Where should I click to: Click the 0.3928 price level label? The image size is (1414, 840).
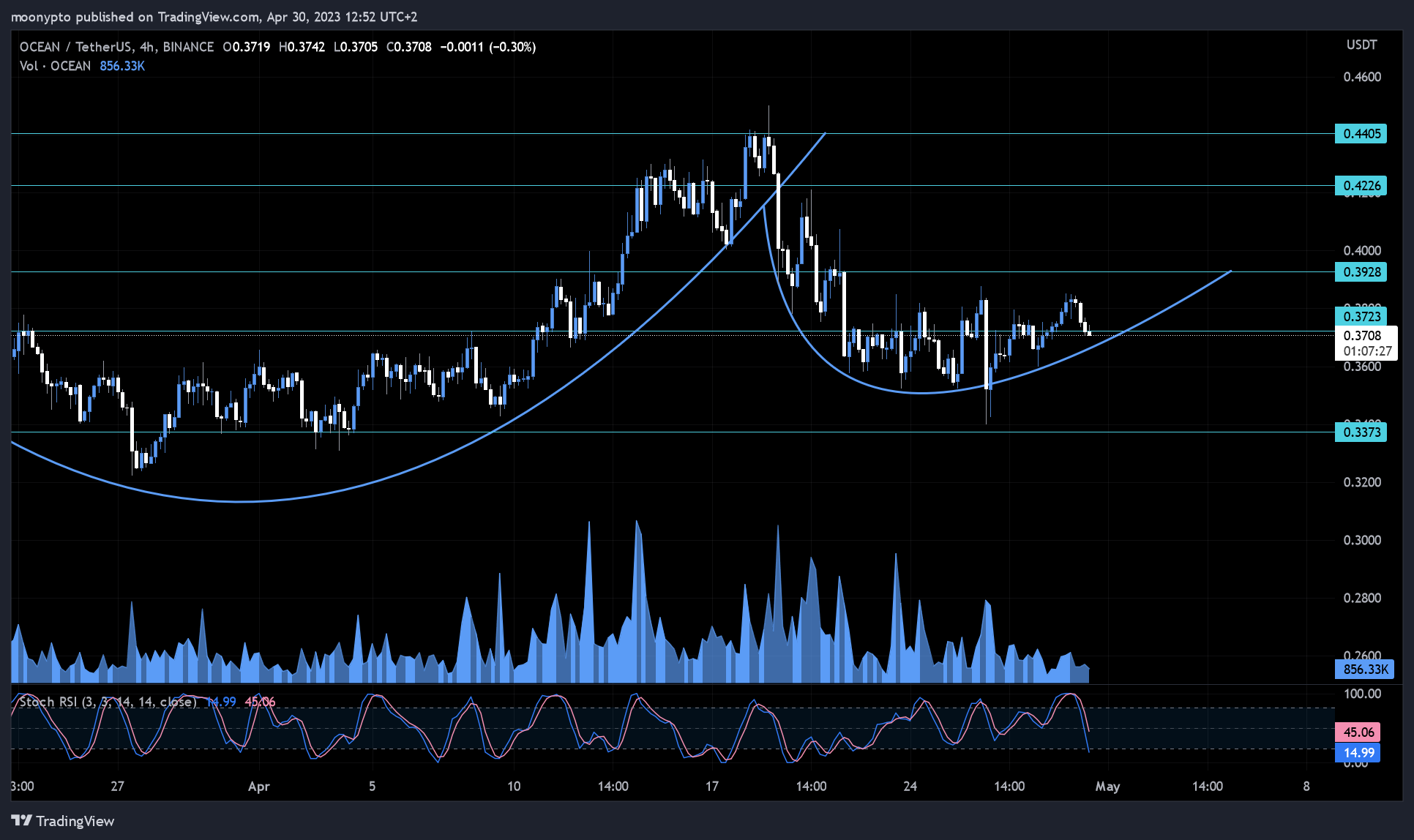click(1361, 271)
